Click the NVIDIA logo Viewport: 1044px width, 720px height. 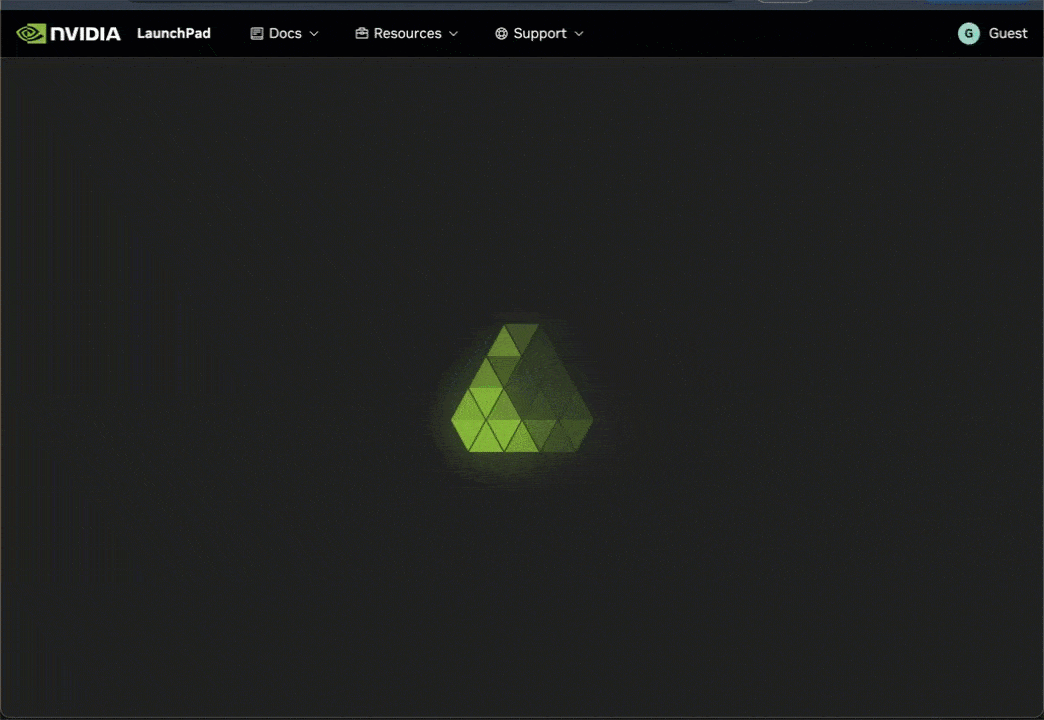coord(68,33)
